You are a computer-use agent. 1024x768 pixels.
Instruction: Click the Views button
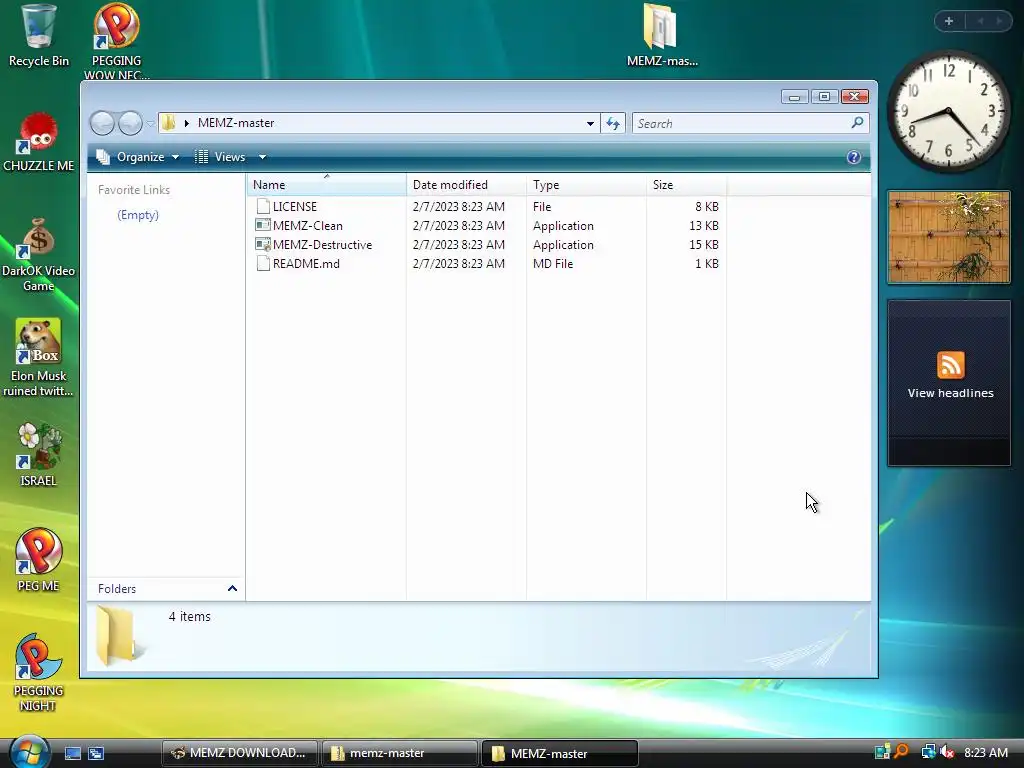pyautogui.click(x=220, y=157)
